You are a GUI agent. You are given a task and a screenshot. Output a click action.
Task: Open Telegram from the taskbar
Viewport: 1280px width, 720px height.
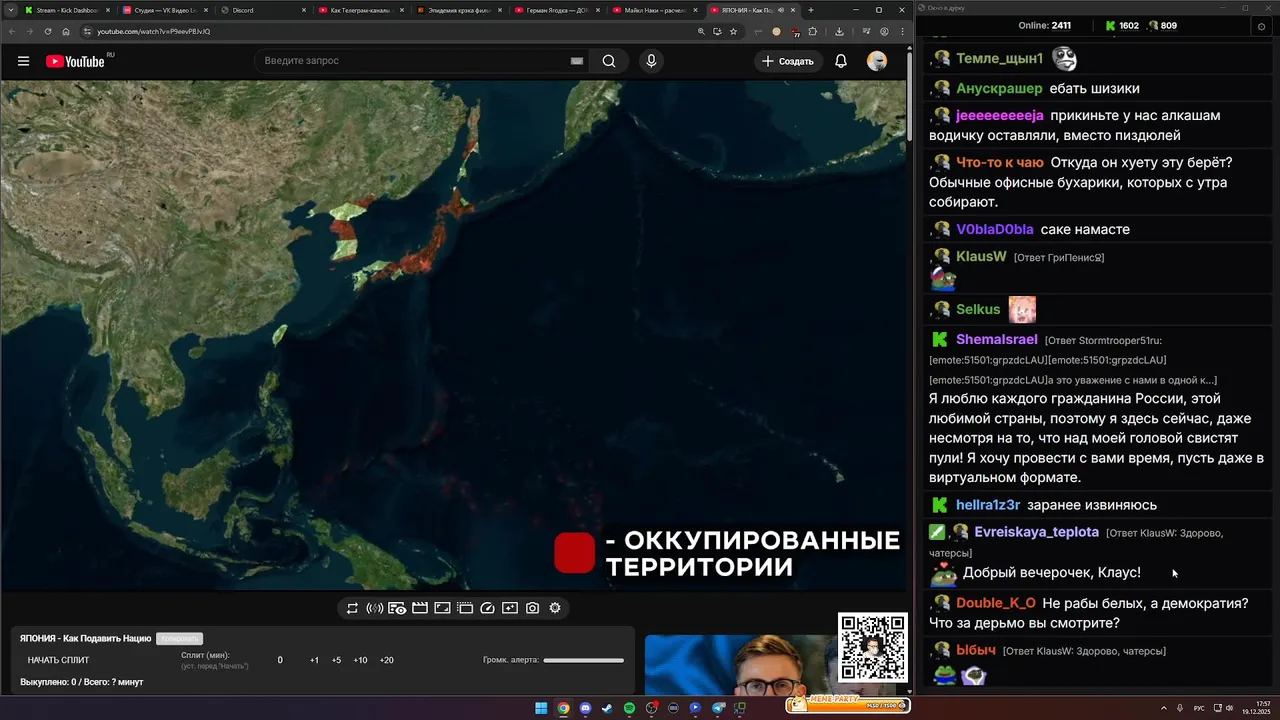[x=718, y=708]
